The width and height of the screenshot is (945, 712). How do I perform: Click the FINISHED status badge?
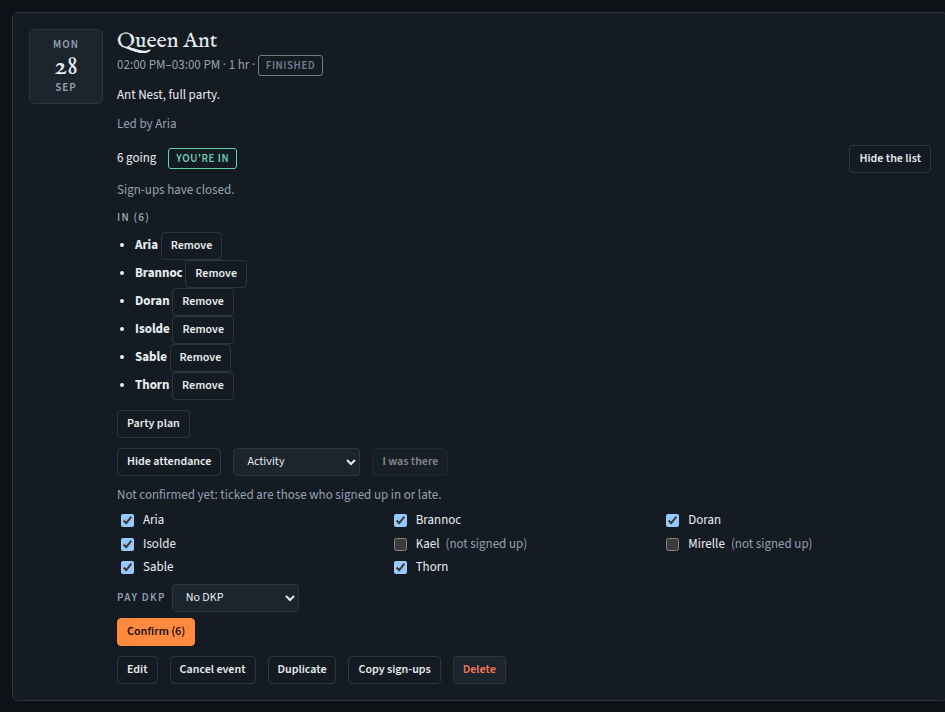pyautogui.click(x=290, y=66)
